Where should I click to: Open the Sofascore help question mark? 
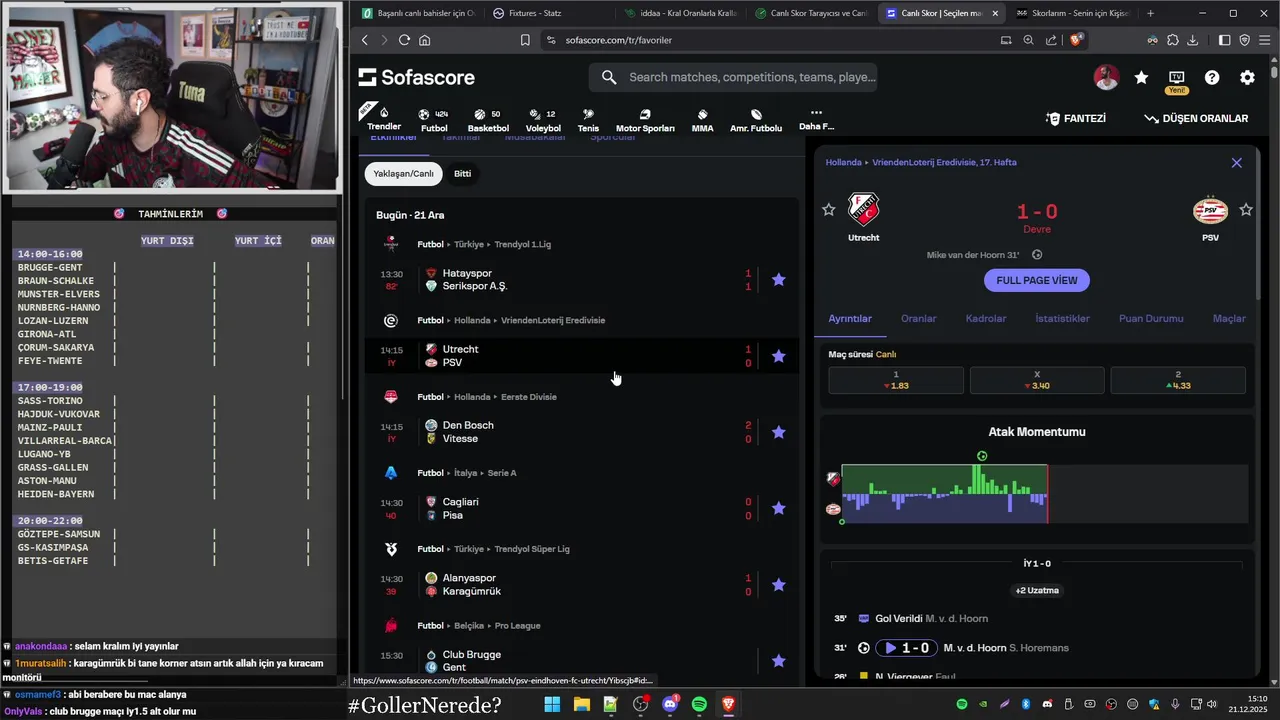click(1212, 78)
